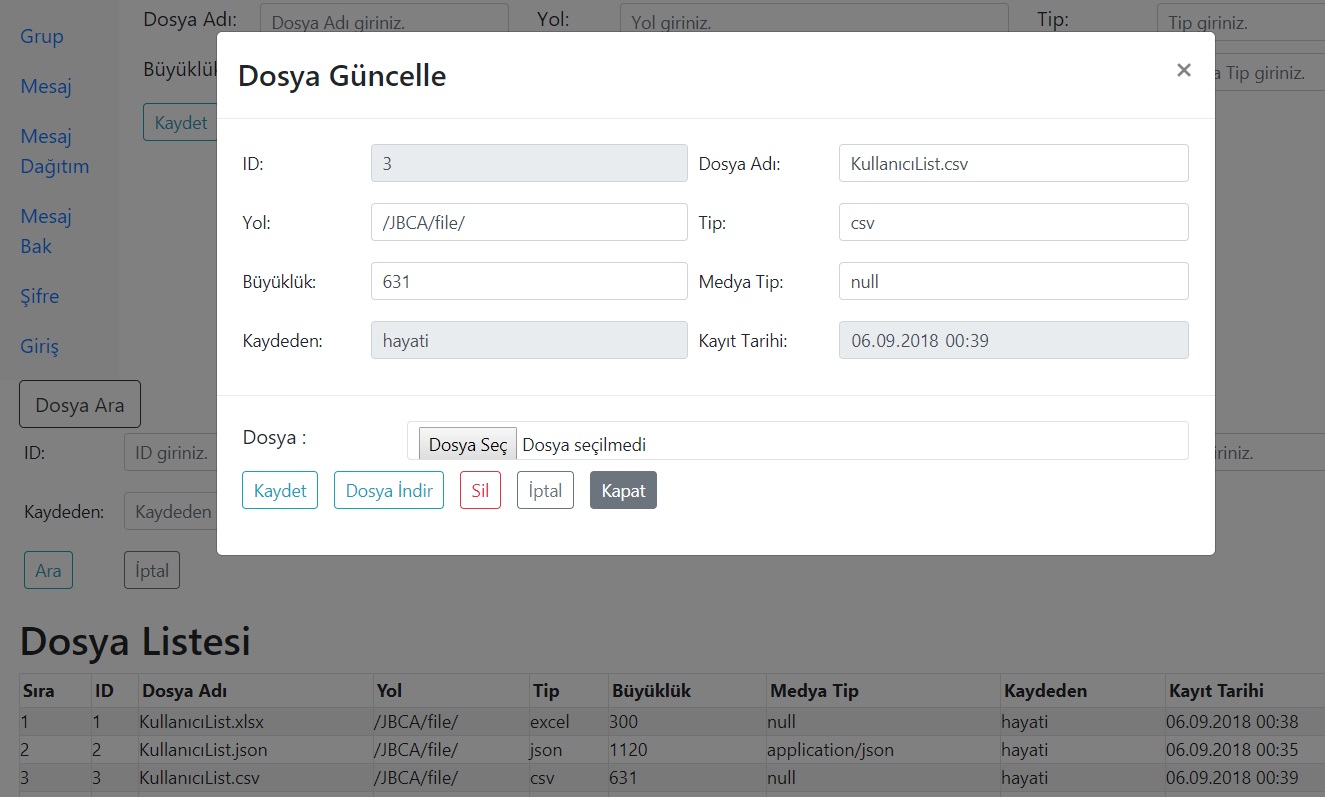Close the Dosya Güncelle dialog with X
This screenshot has height=797, width=1325.
(x=1183, y=70)
